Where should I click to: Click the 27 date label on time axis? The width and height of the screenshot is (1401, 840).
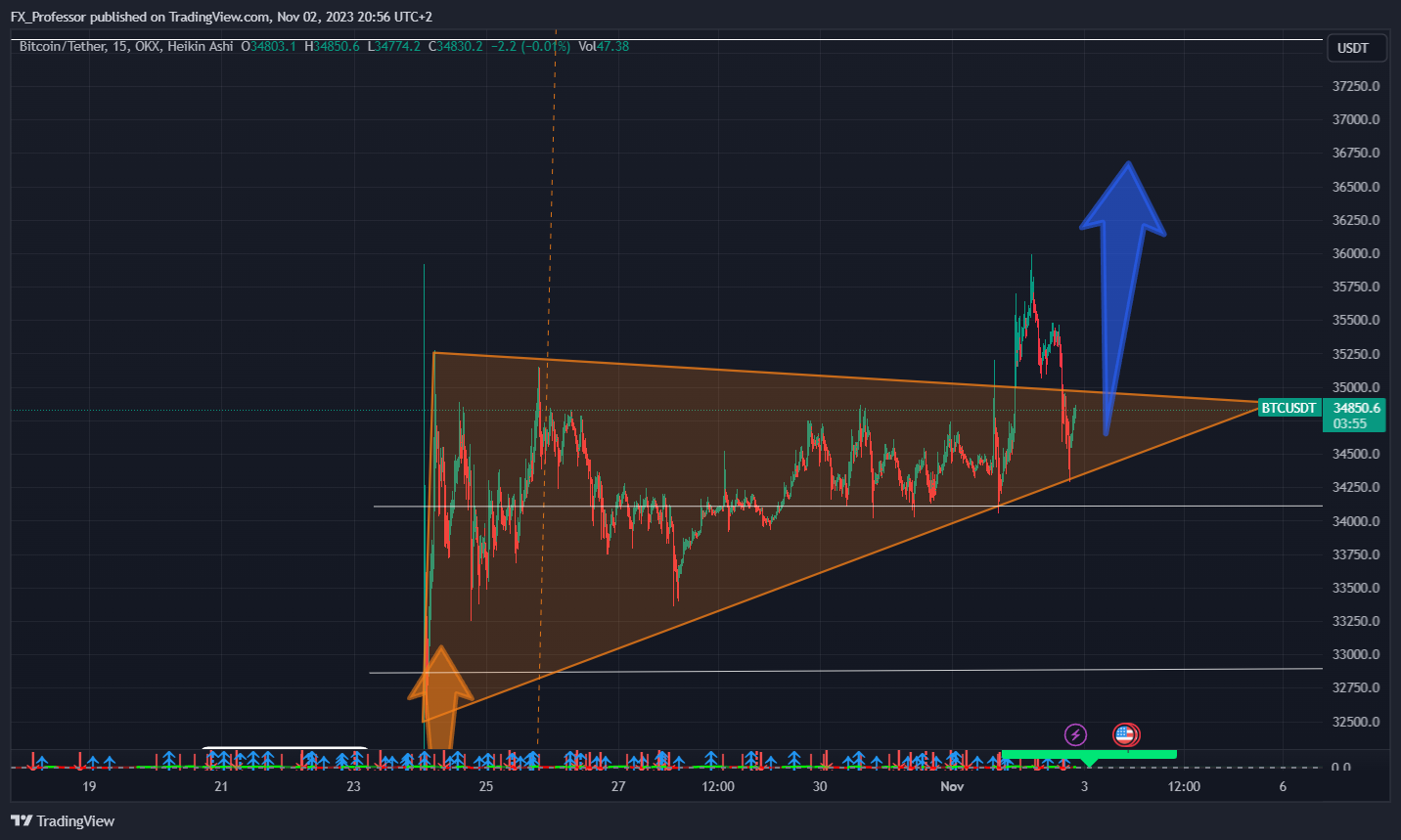pyautogui.click(x=618, y=786)
